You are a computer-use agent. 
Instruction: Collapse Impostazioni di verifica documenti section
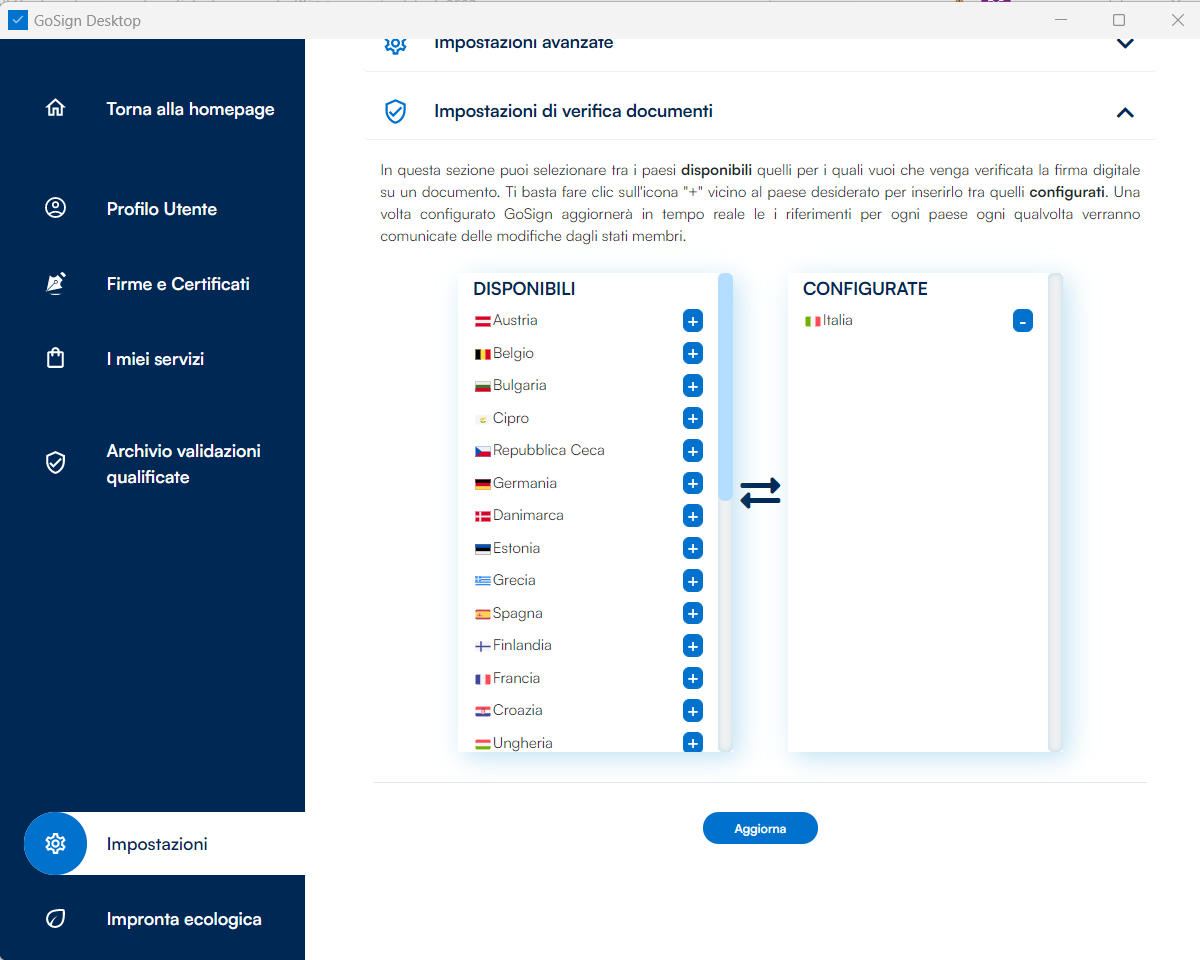click(x=1125, y=112)
